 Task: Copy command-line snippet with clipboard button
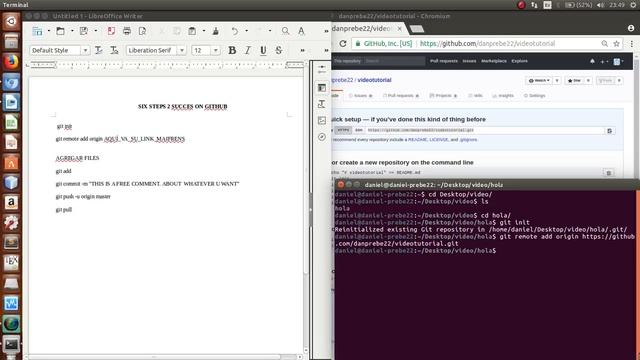609,173
